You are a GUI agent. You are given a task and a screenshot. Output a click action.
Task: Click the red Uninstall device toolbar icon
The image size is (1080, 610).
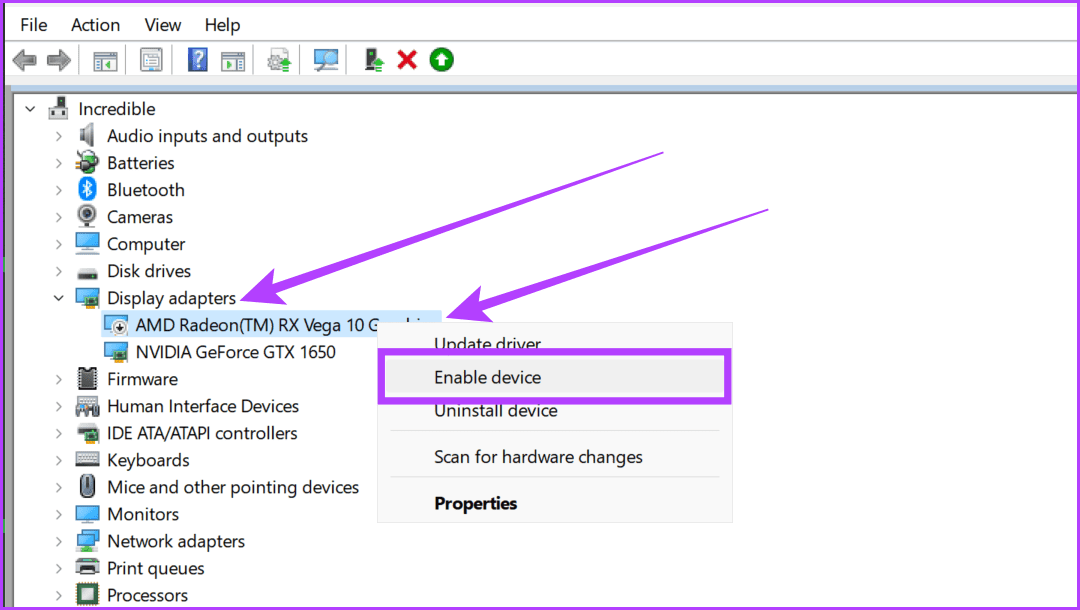coord(406,59)
